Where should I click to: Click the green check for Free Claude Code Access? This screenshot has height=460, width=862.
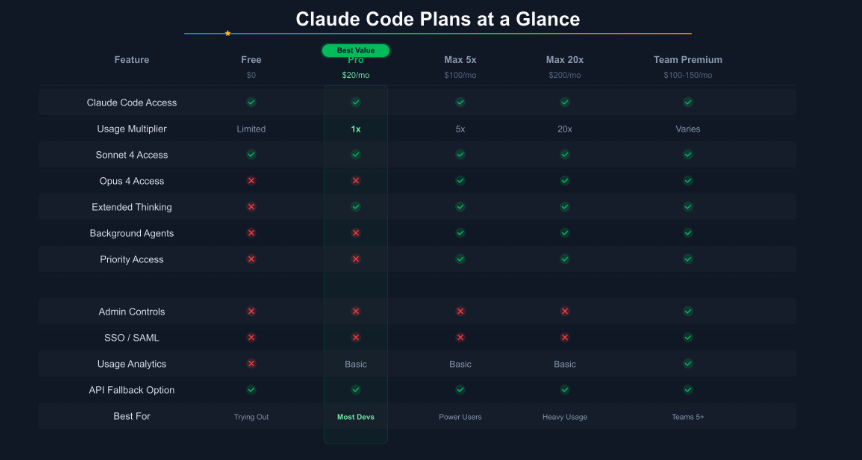251,102
